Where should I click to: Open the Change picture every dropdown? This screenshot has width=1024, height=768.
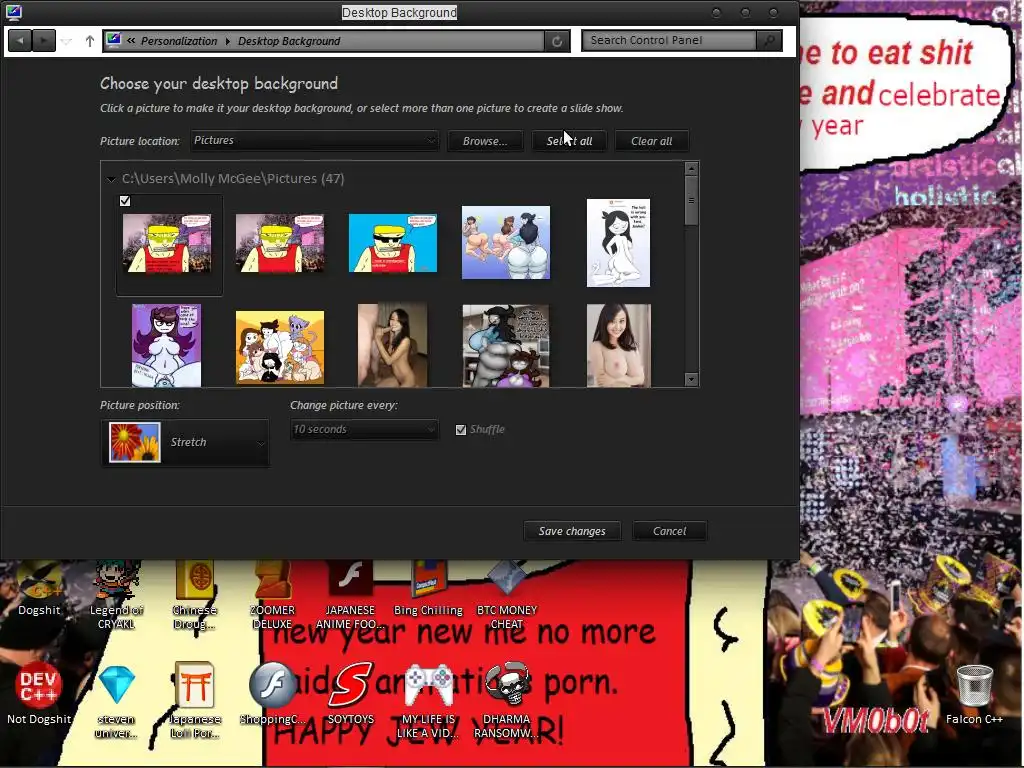coord(364,429)
